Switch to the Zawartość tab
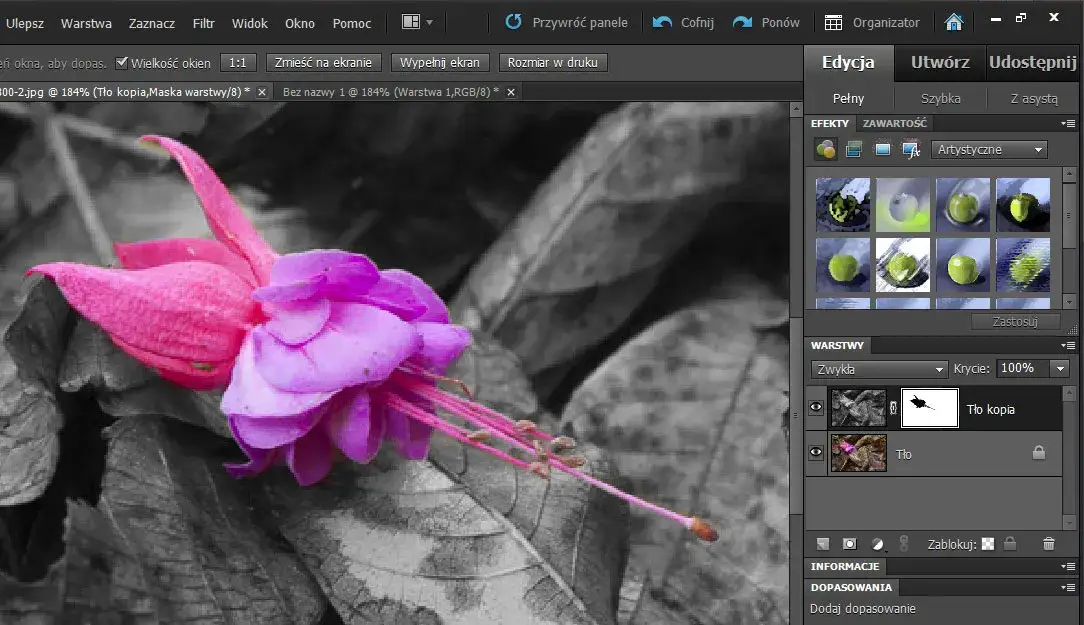Screen dimensions: 1084x625 click(895, 122)
